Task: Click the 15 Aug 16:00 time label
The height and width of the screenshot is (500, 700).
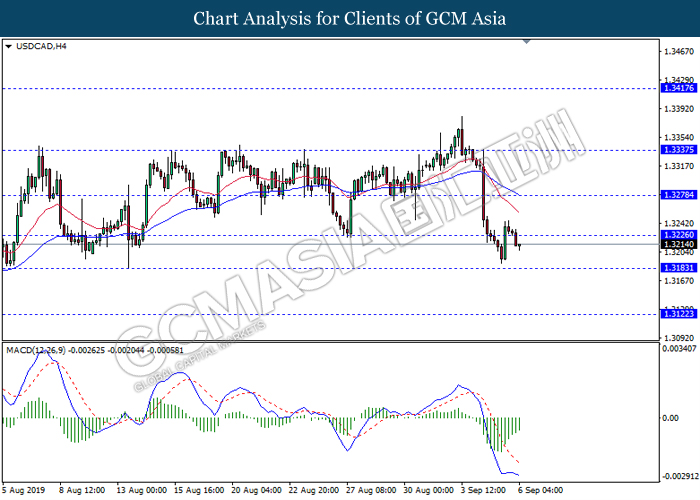Action: tap(199, 490)
